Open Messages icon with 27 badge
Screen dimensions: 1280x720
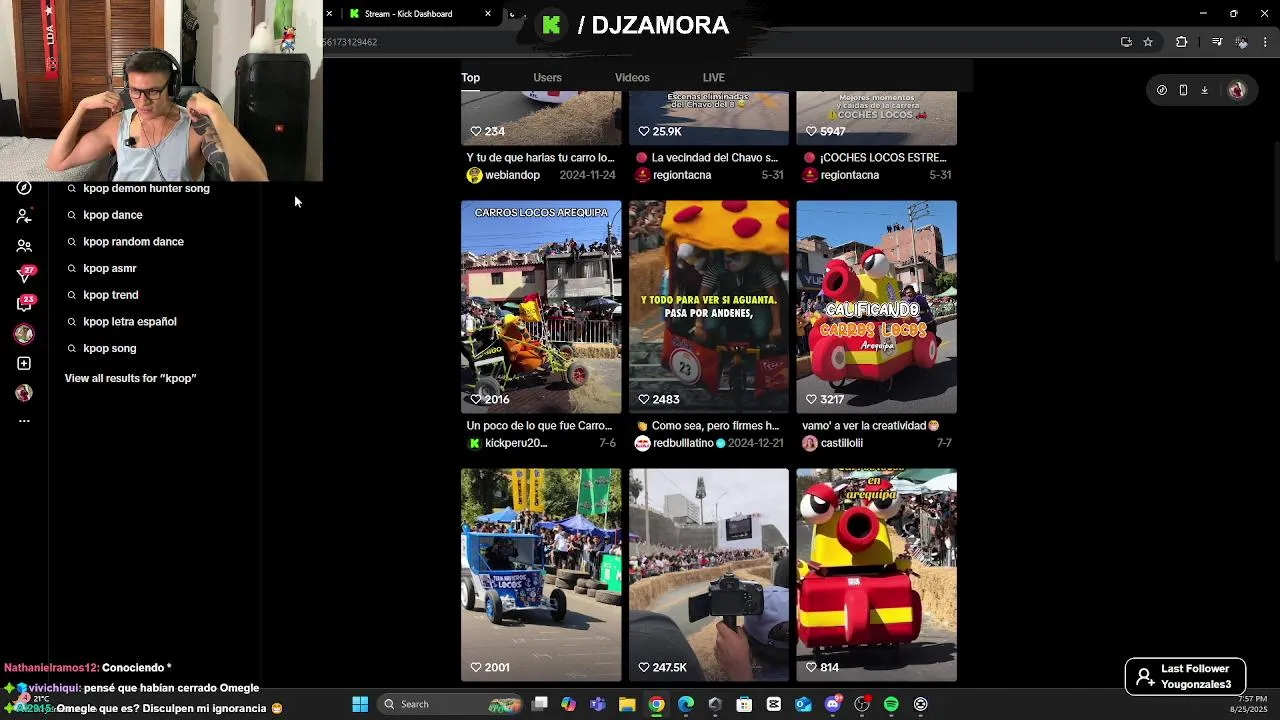pyautogui.click(x=24, y=275)
